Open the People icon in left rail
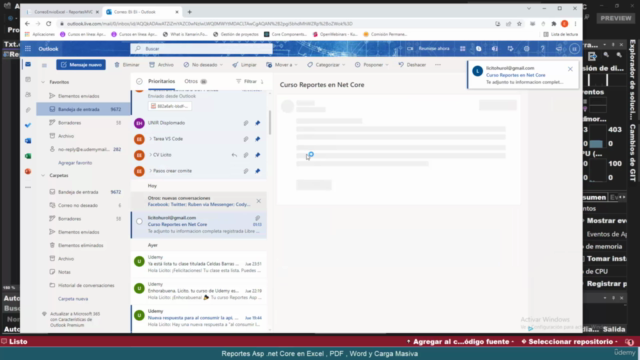This screenshot has width=640, height=360. (28, 95)
